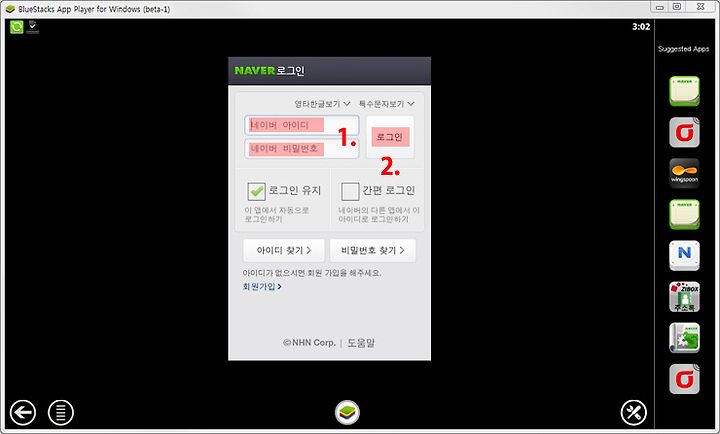Open the download-complete notification icon
This screenshot has height=434, width=720.
[33, 27]
